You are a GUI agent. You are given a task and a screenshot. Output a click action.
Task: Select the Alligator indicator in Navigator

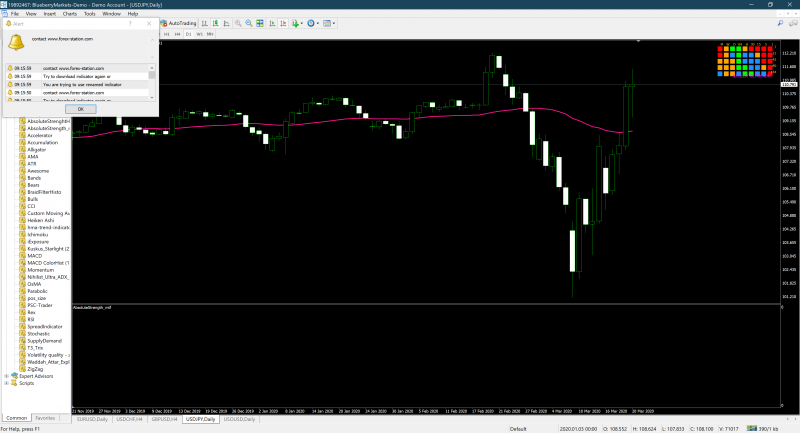(37, 150)
